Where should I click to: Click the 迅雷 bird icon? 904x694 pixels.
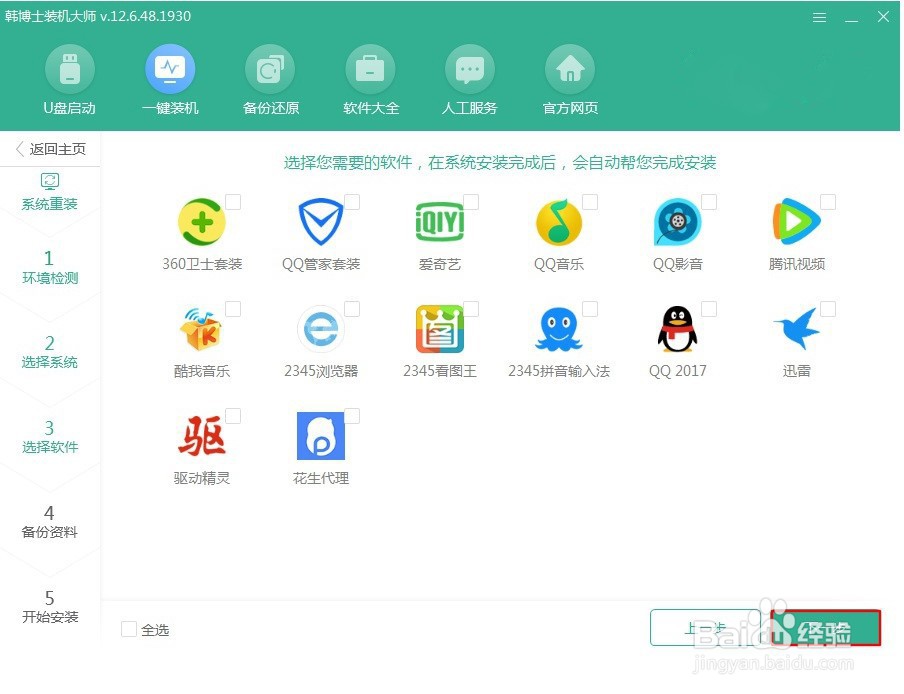point(797,329)
